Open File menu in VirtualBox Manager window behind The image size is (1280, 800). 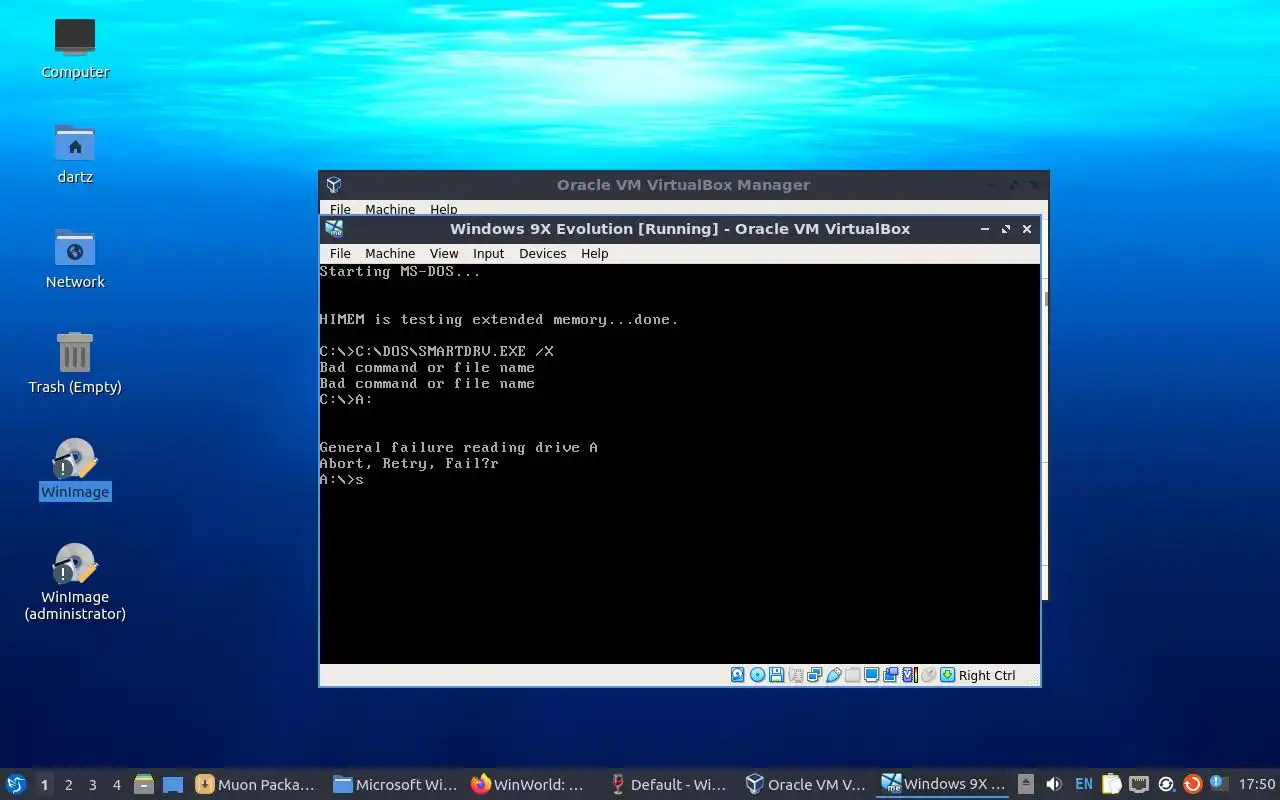point(340,209)
